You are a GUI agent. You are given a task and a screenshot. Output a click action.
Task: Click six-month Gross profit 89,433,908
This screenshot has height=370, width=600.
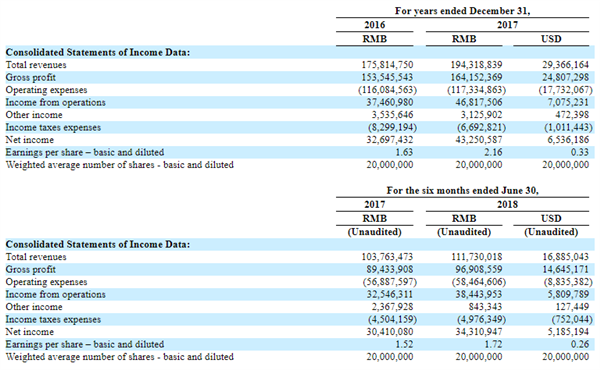pos(390,269)
